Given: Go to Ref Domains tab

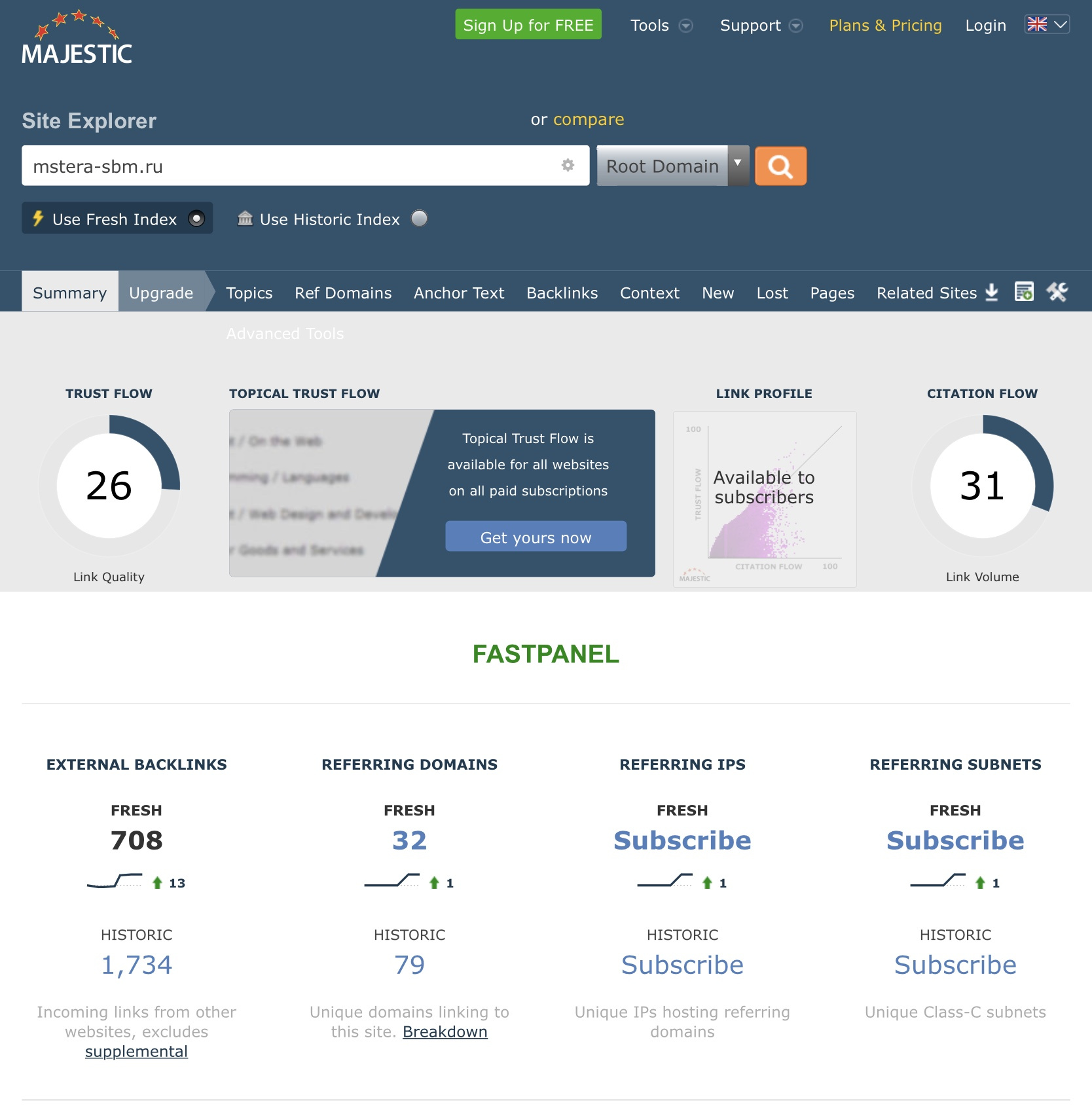Looking at the screenshot, I should pos(343,293).
